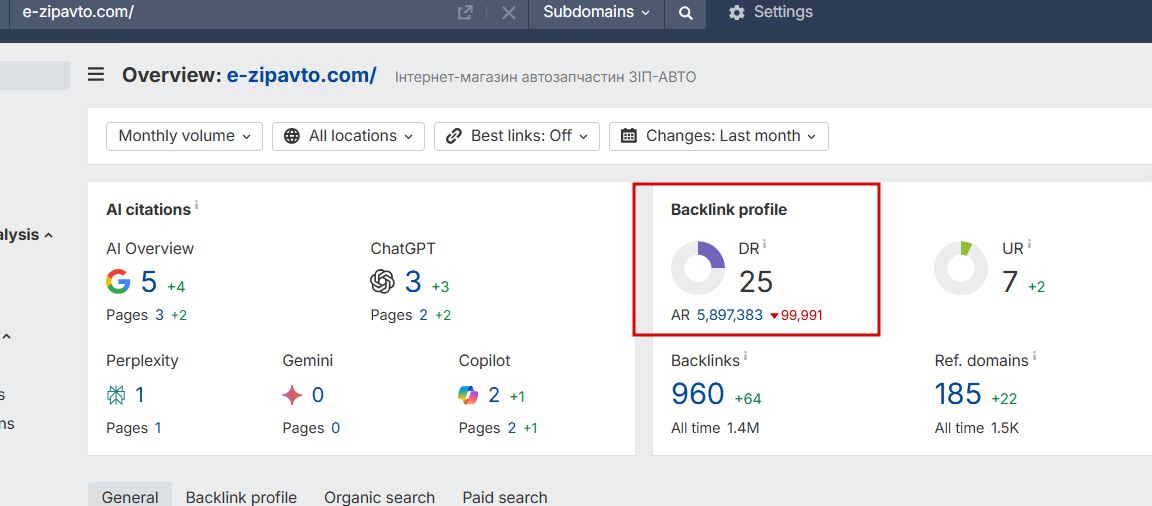Viewport: 1152px width, 506px height.
Task: Click the search magnifier icon
Action: click(685, 13)
